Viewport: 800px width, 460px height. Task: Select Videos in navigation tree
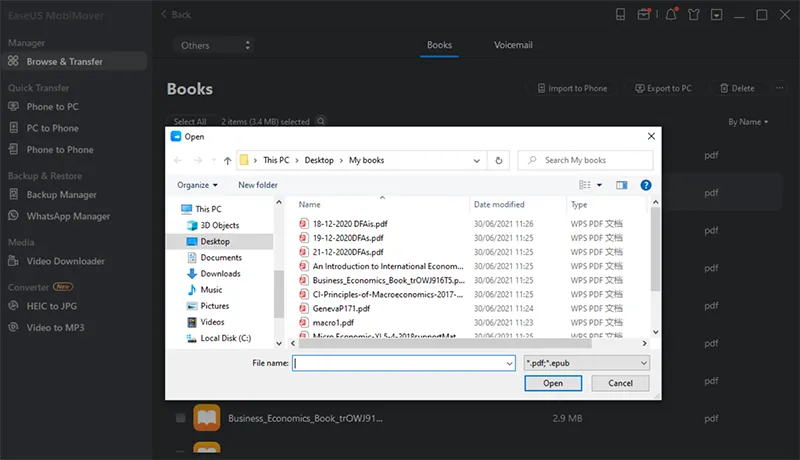click(212, 322)
